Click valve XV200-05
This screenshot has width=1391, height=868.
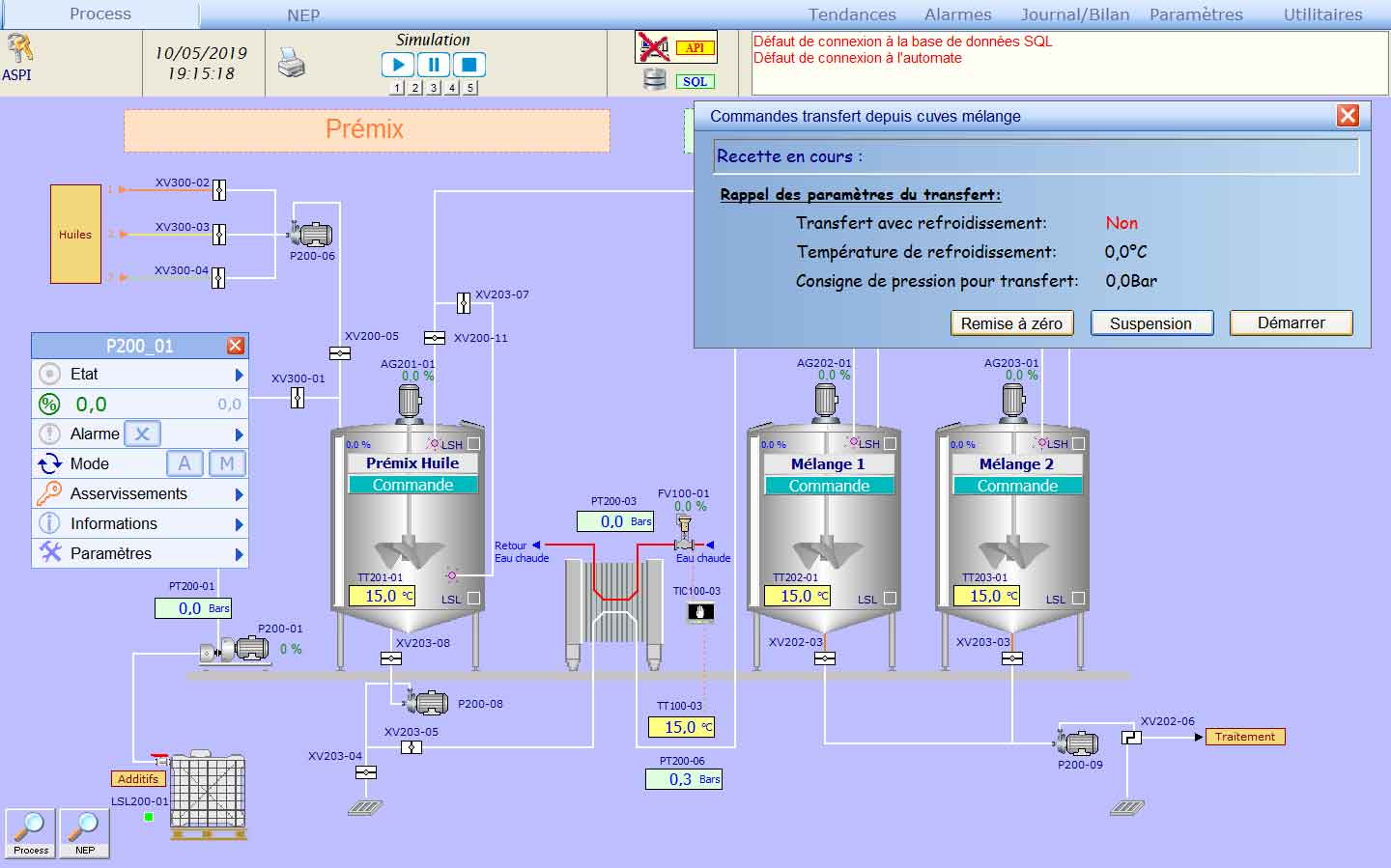point(340,353)
